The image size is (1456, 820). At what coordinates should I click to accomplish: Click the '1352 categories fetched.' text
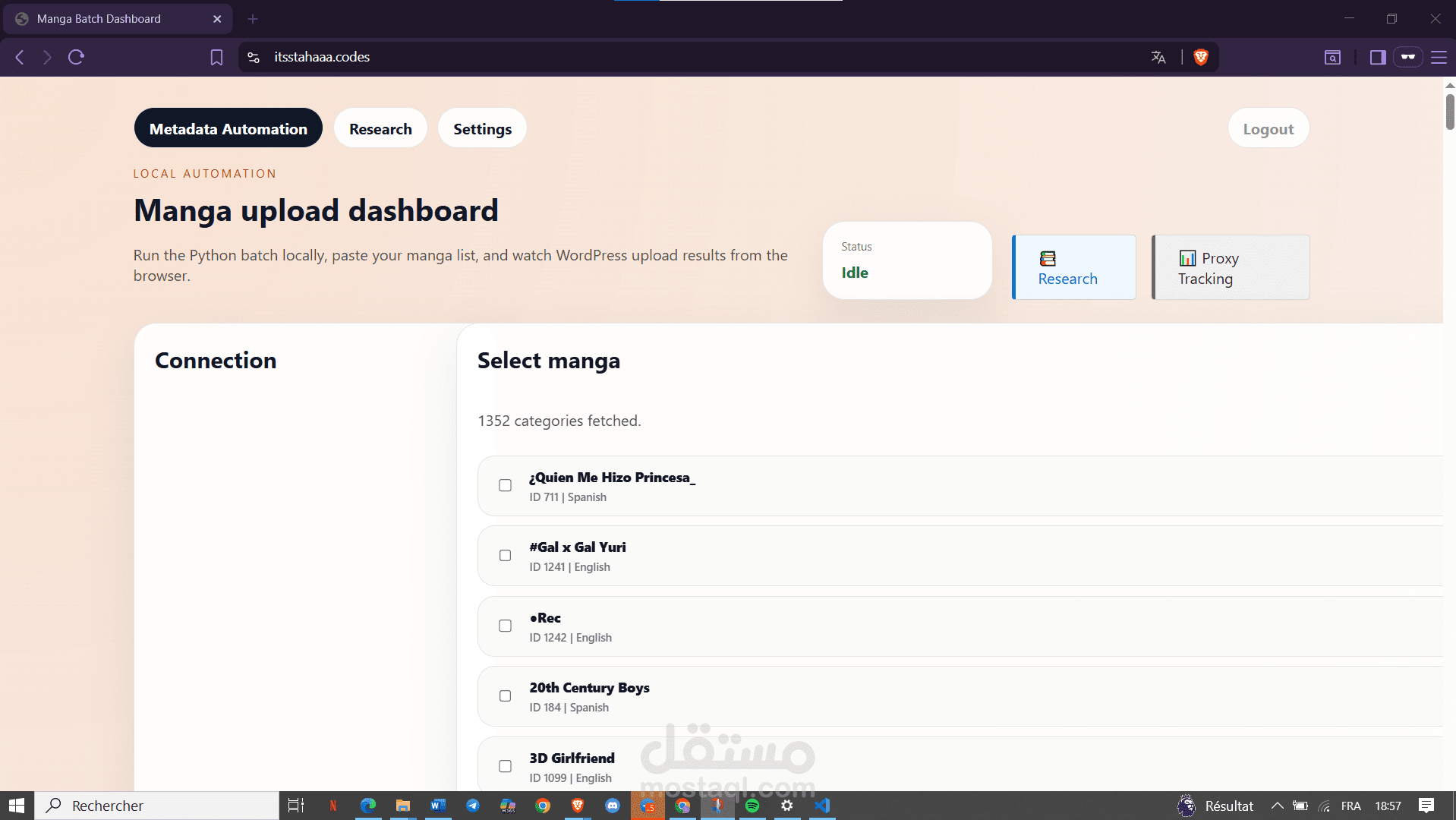pos(559,421)
